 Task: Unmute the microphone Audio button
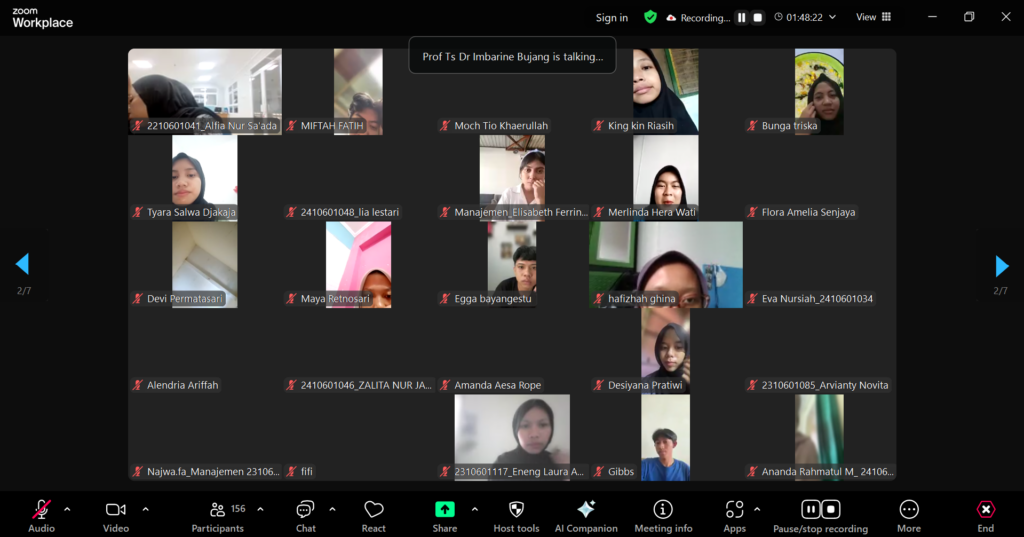tap(41, 515)
